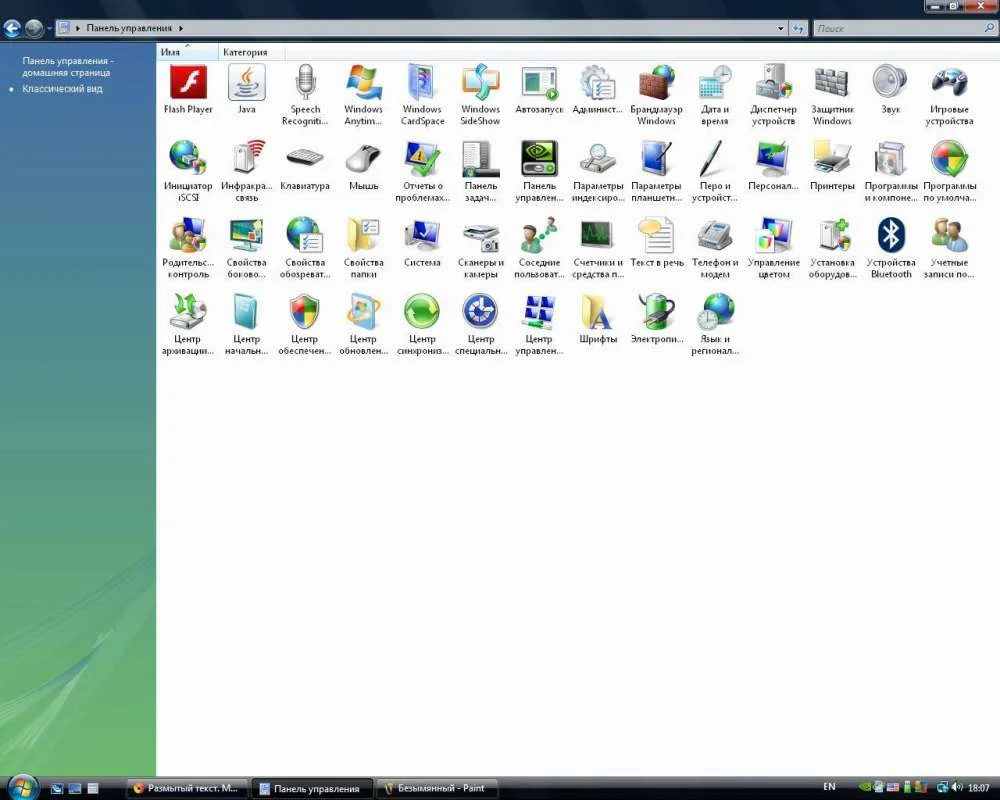Open the Java control panel icon
Viewport: 1000px width, 800px height.
[246, 89]
